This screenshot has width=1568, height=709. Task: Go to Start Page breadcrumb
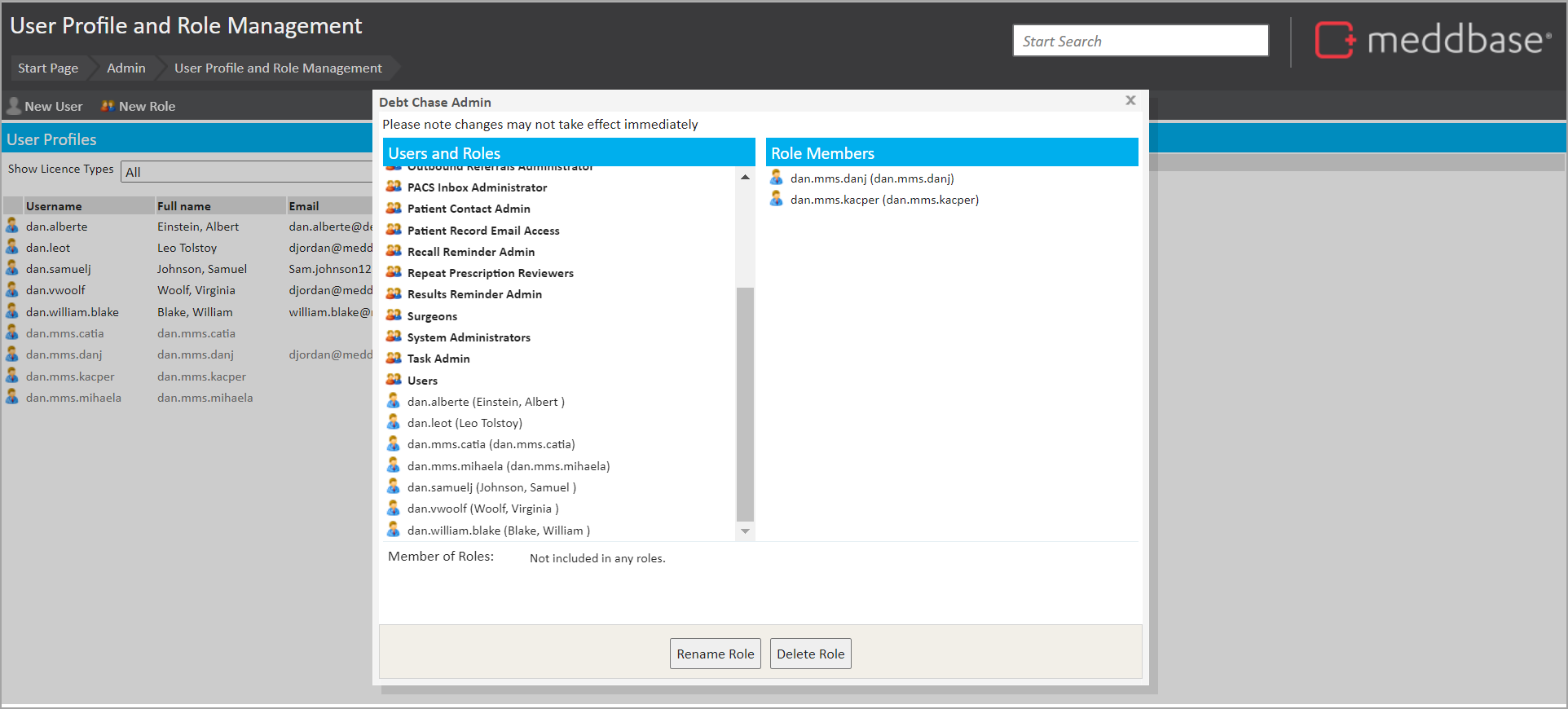point(48,68)
